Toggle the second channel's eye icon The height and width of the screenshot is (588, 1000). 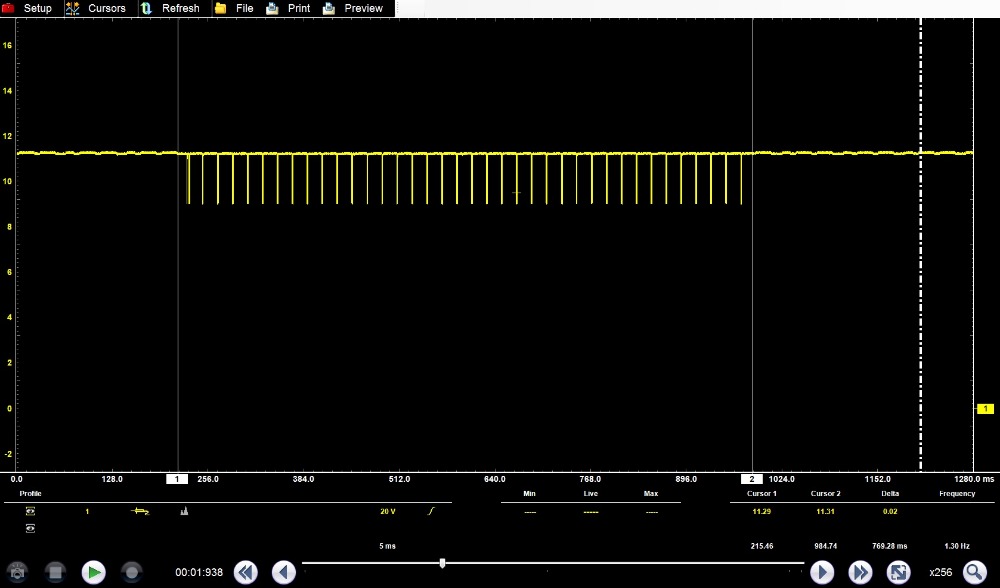coord(30,528)
